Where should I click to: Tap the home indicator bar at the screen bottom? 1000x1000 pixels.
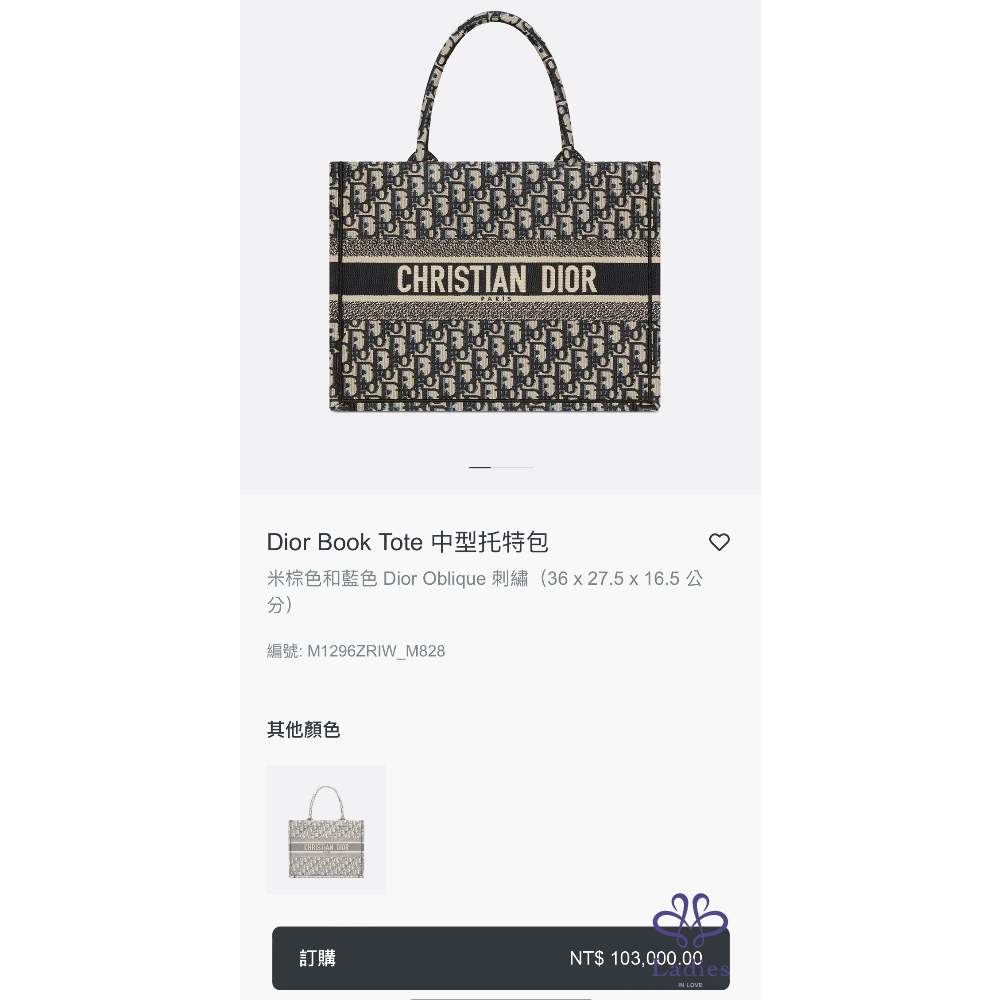click(501, 998)
